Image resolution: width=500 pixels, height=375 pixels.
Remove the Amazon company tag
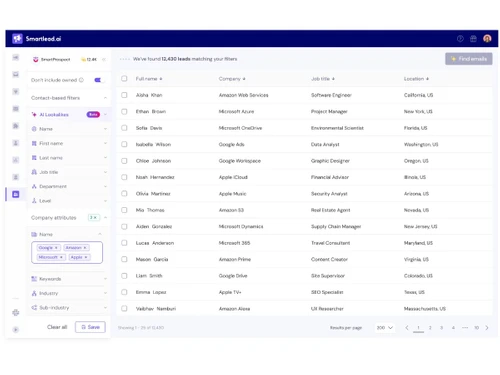click(85, 248)
